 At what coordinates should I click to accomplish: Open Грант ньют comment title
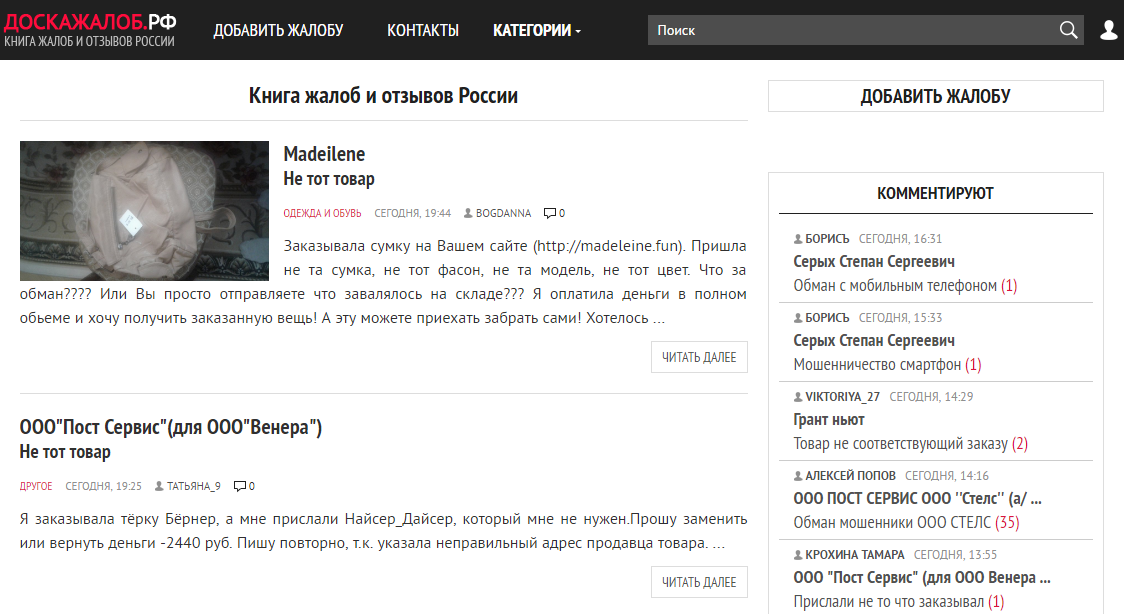coord(829,419)
